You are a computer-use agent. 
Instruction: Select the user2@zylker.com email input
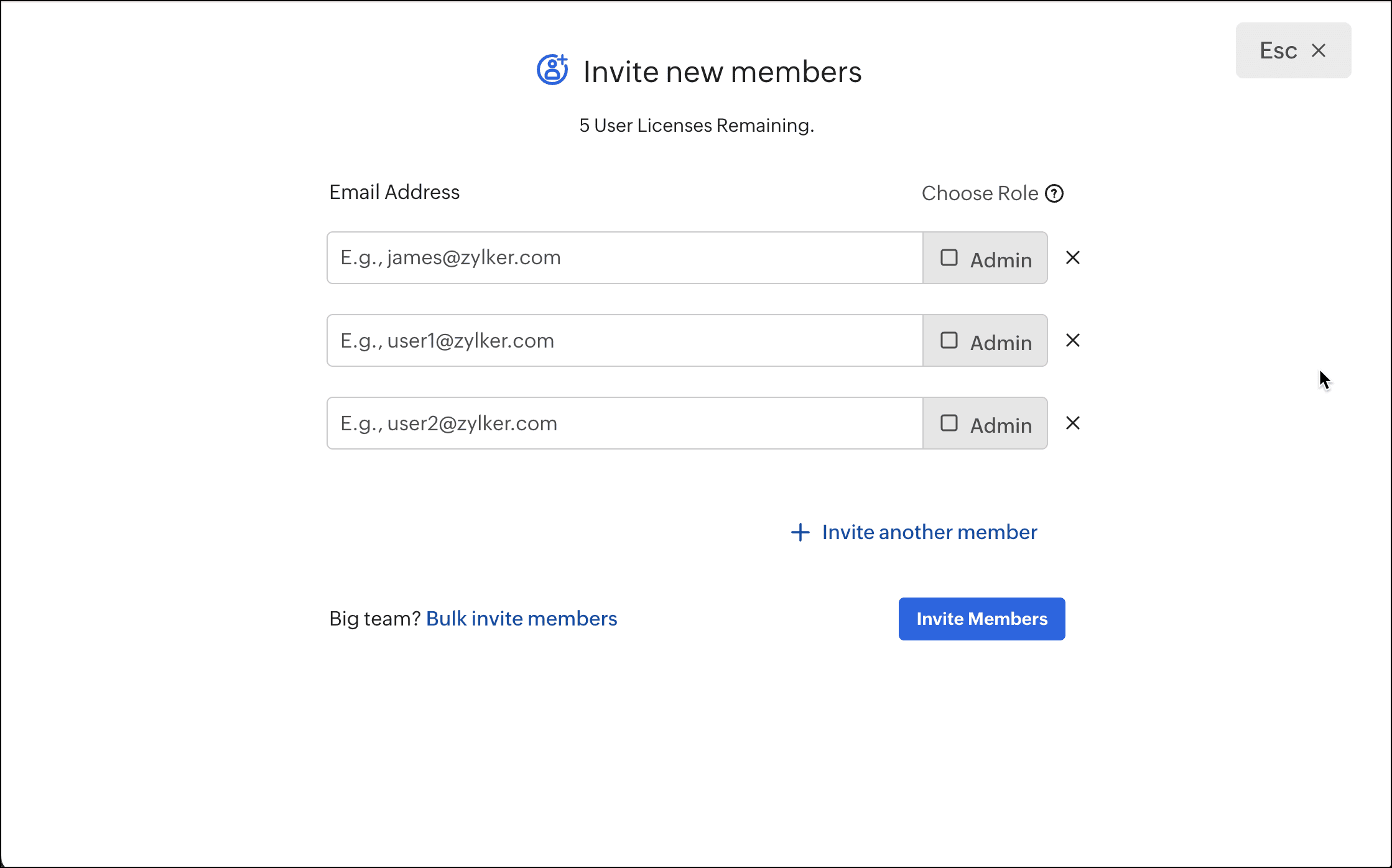[624, 423]
